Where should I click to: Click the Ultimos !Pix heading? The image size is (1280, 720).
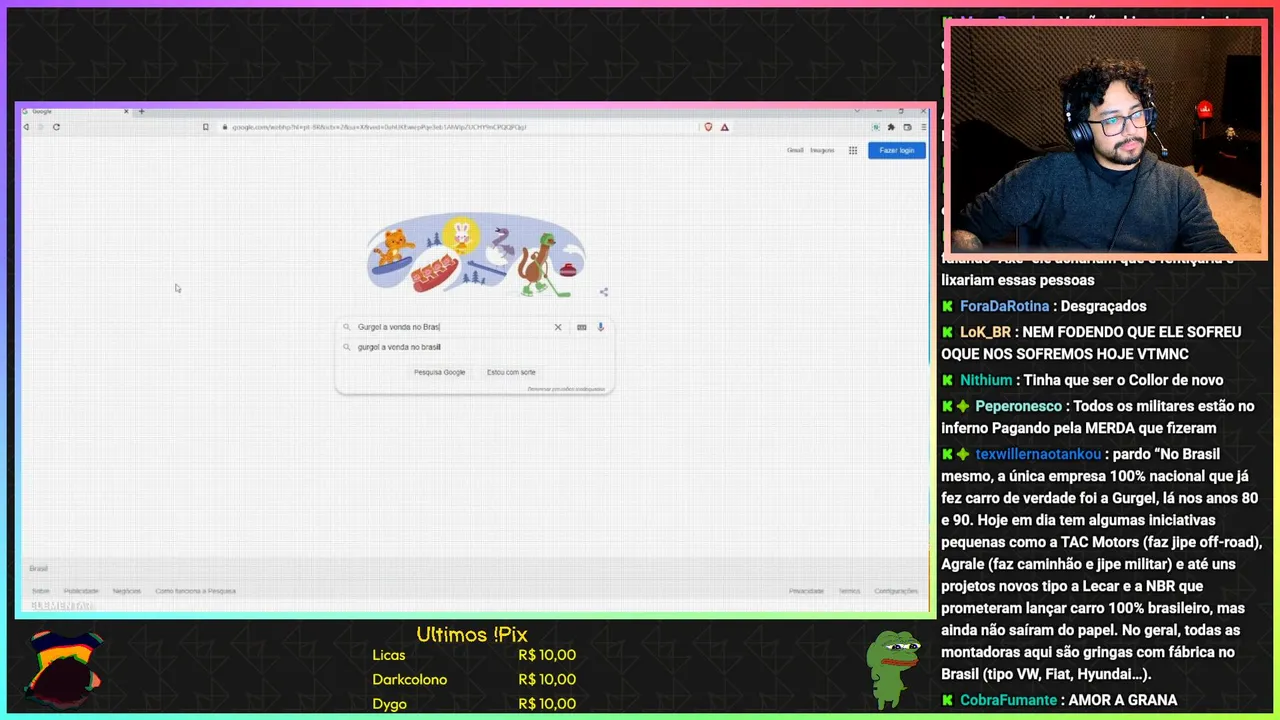tap(472, 634)
